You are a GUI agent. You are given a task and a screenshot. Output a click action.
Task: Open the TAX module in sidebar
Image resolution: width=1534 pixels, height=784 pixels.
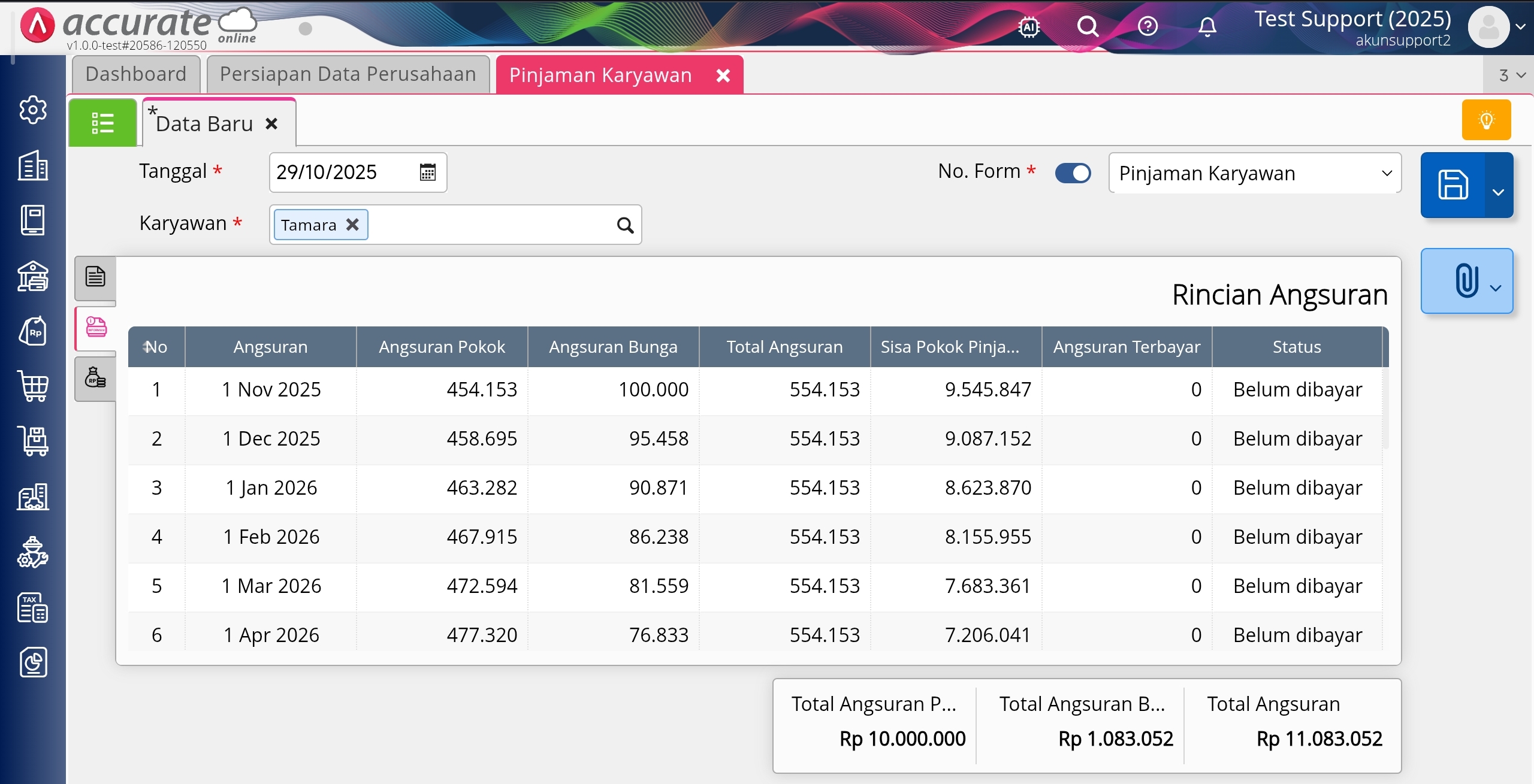pyautogui.click(x=33, y=608)
